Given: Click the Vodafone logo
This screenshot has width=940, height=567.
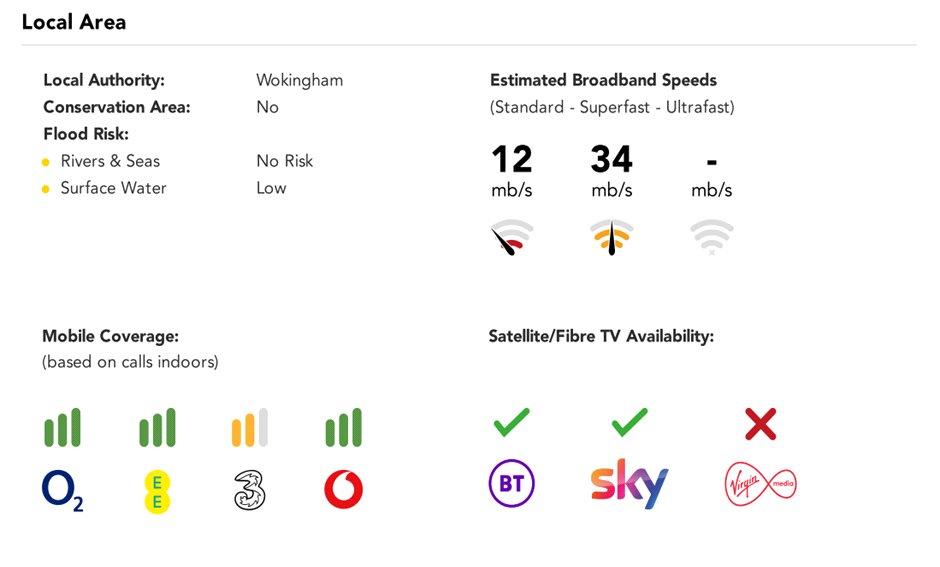Looking at the screenshot, I should pos(344,490).
